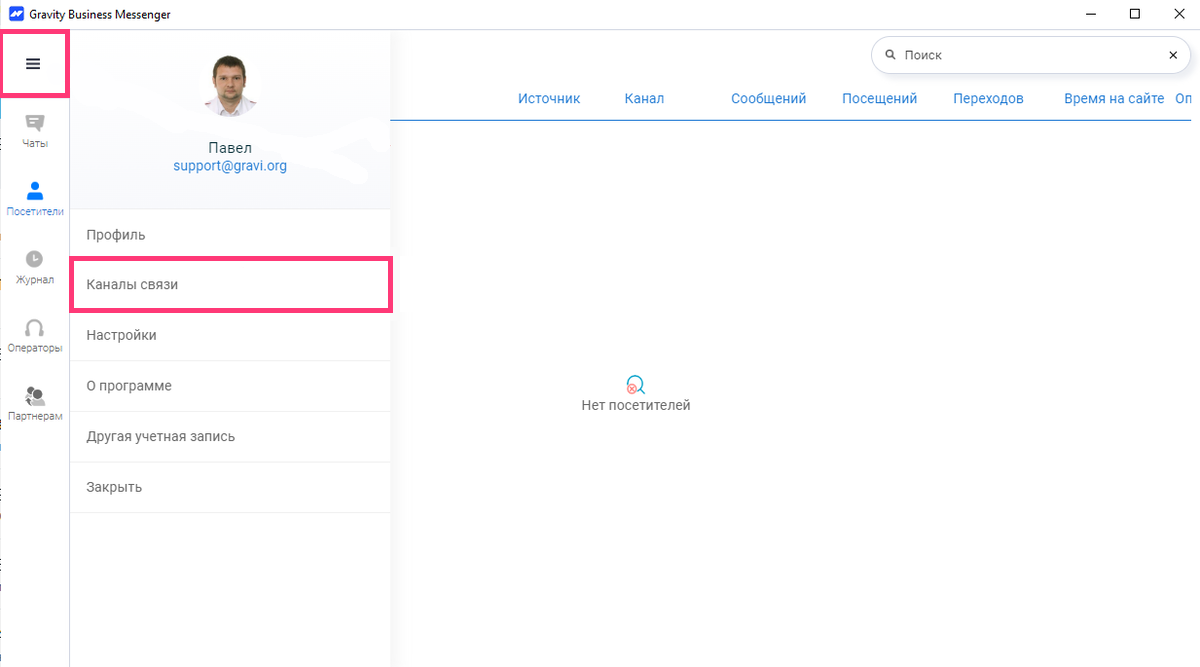The height and width of the screenshot is (667, 1200).
Task: Sort by Время на сайте column
Action: [x=1113, y=98]
